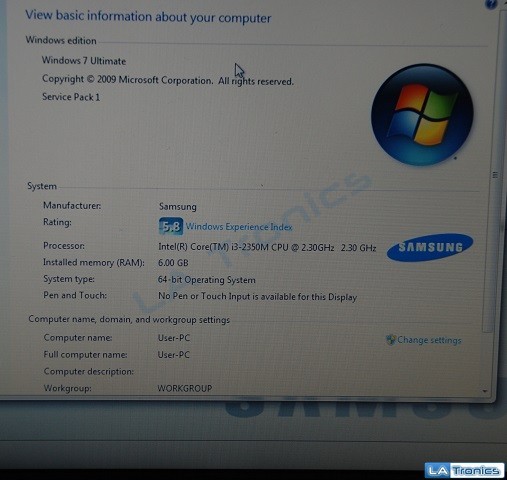The height and width of the screenshot is (480, 507).
Task: Click the Windows 7 Ultimate edition text
Action: (84, 61)
